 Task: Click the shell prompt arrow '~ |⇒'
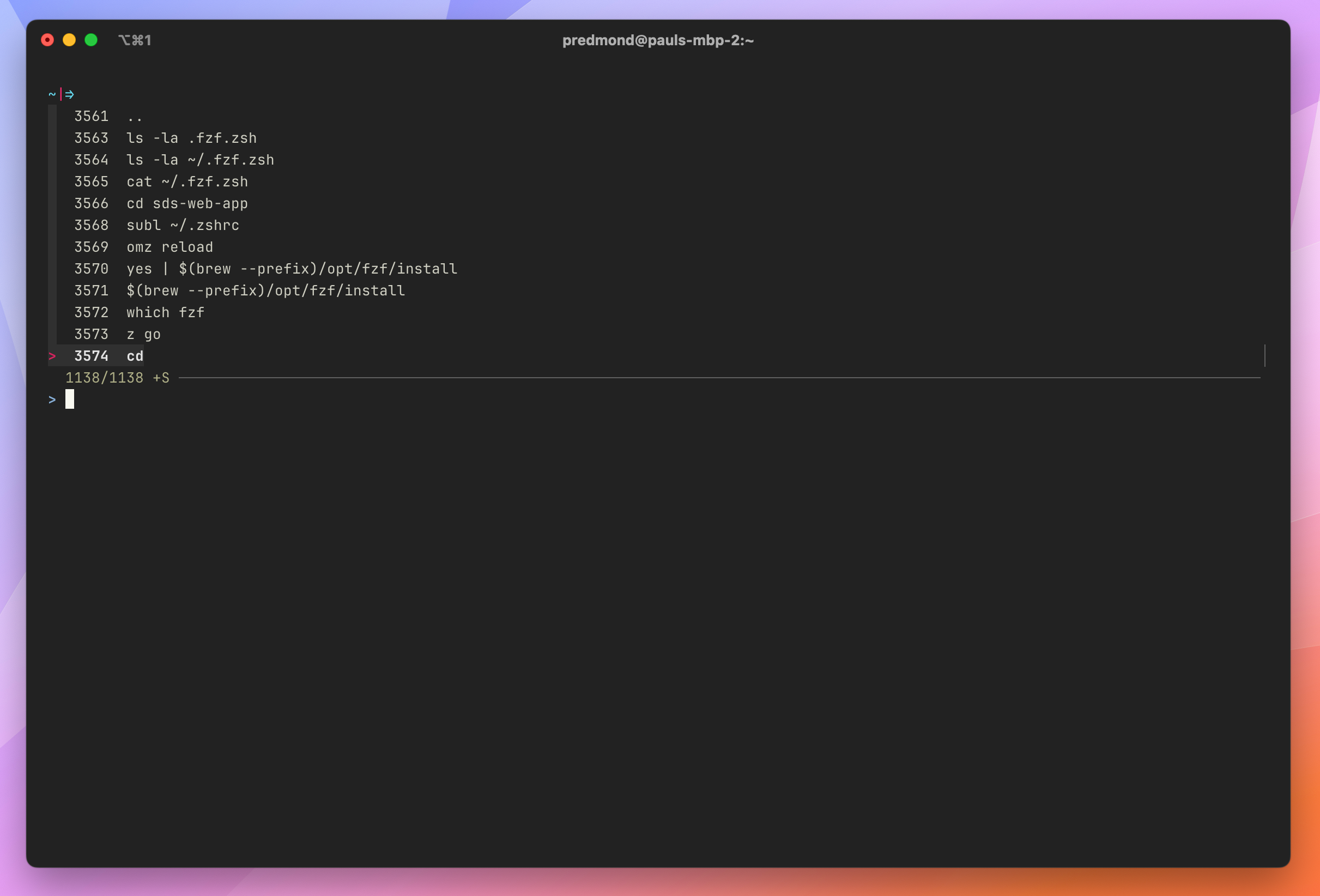62,94
